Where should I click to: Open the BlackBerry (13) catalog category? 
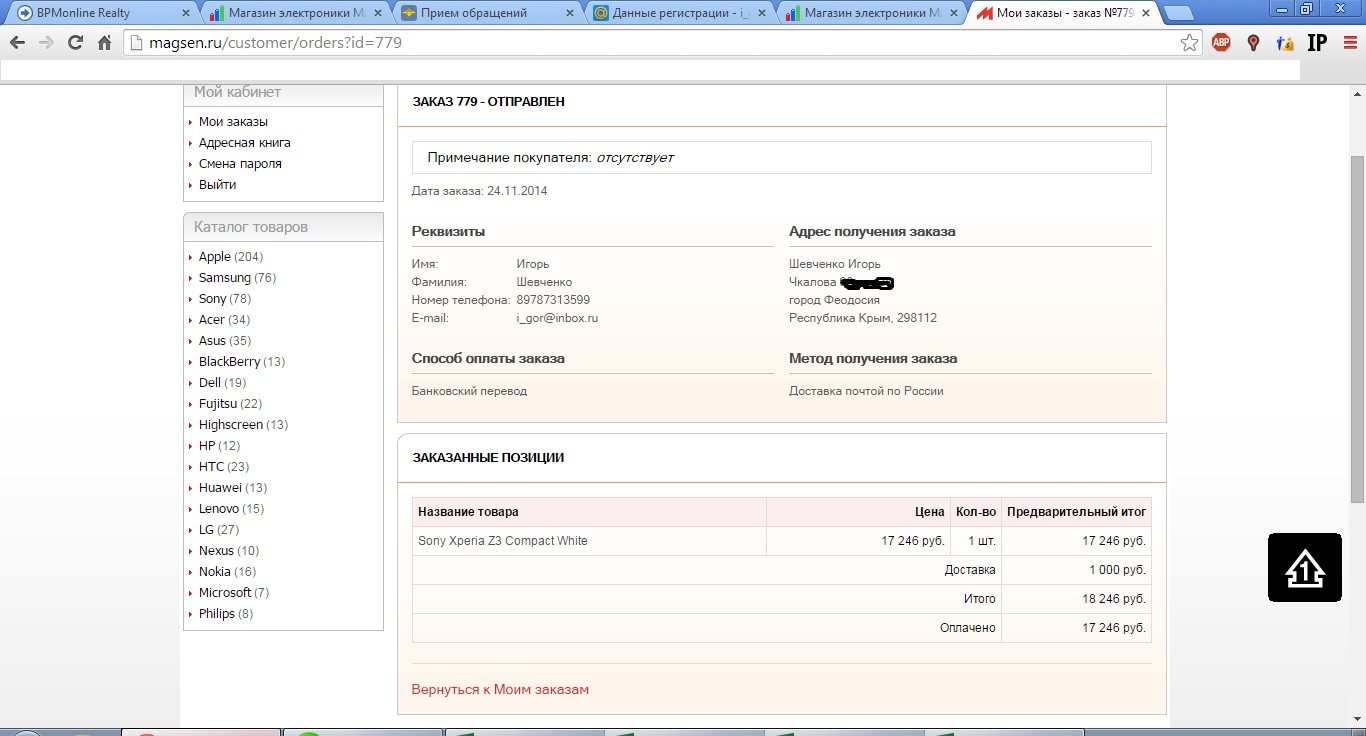coord(242,362)
